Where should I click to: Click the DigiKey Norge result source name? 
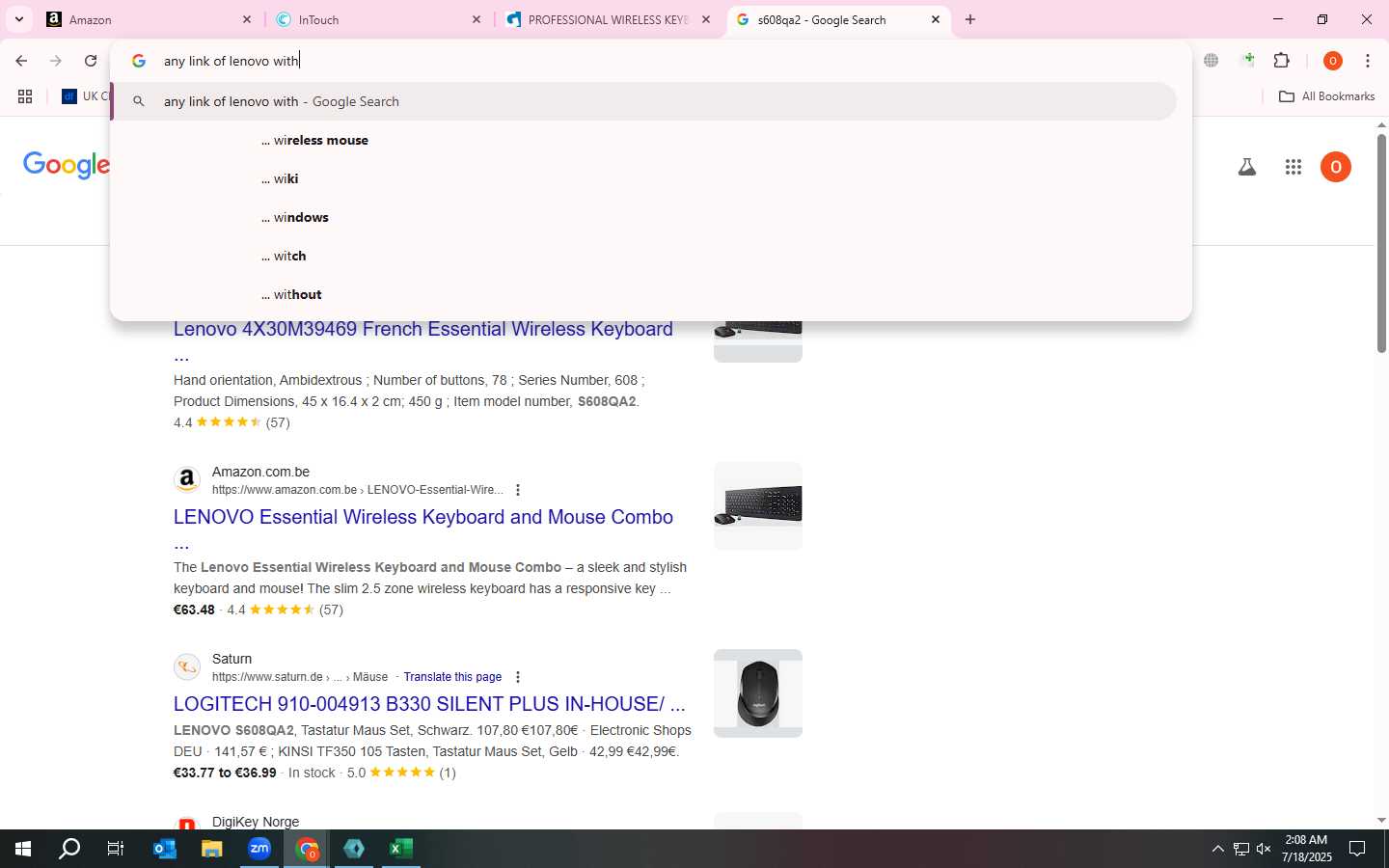pos(256,822)
